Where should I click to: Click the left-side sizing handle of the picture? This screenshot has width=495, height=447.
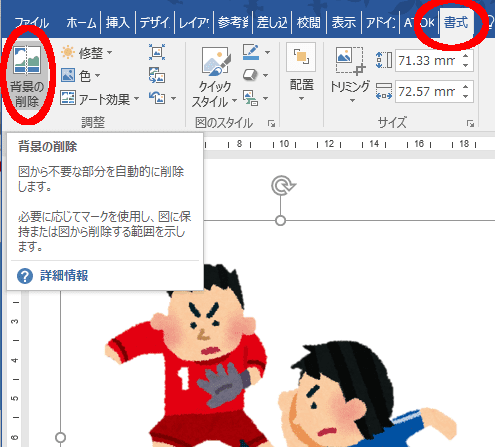(x=60, y=437)
